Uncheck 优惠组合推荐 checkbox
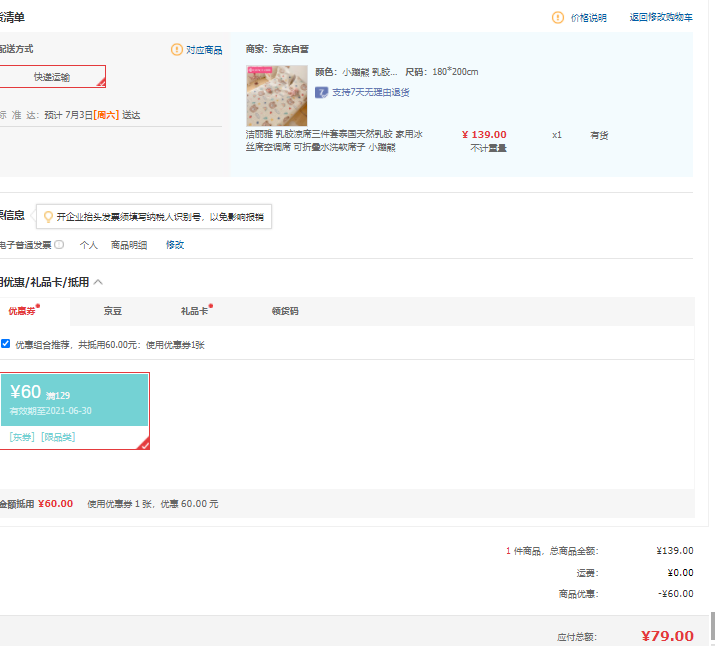 5,344
